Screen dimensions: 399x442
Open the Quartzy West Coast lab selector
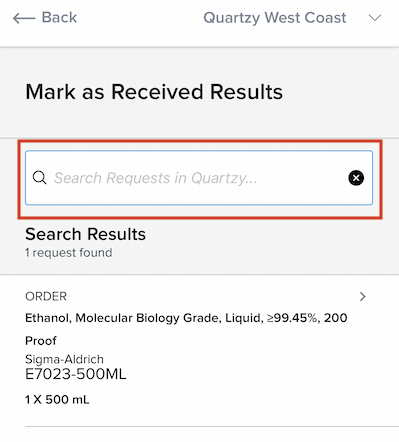pyautogui.click(x=275, y=18)
